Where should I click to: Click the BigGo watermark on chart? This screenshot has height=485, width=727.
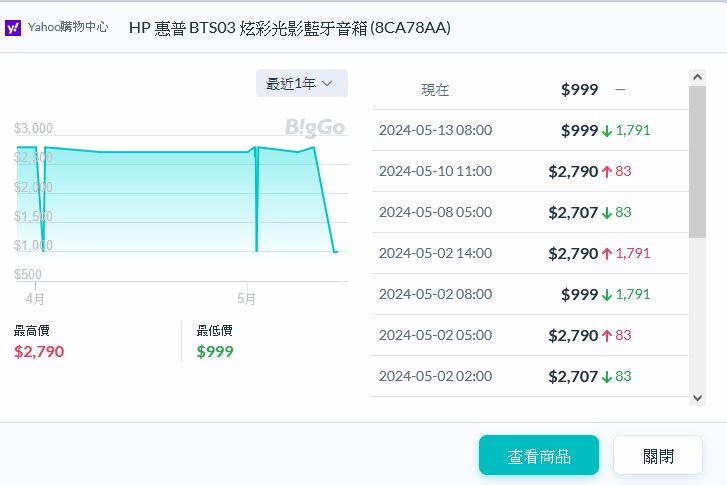(x=315, y=127)
